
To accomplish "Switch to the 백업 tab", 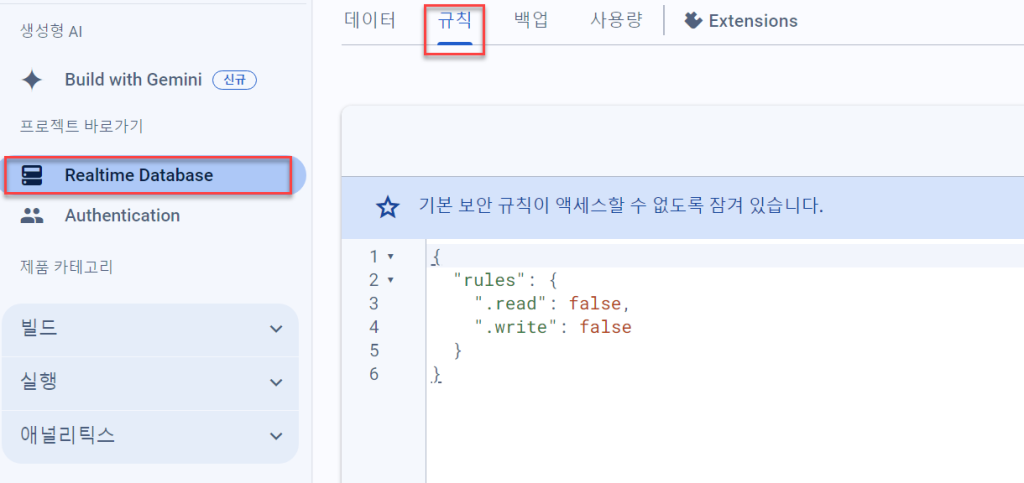I will [531, 21].
